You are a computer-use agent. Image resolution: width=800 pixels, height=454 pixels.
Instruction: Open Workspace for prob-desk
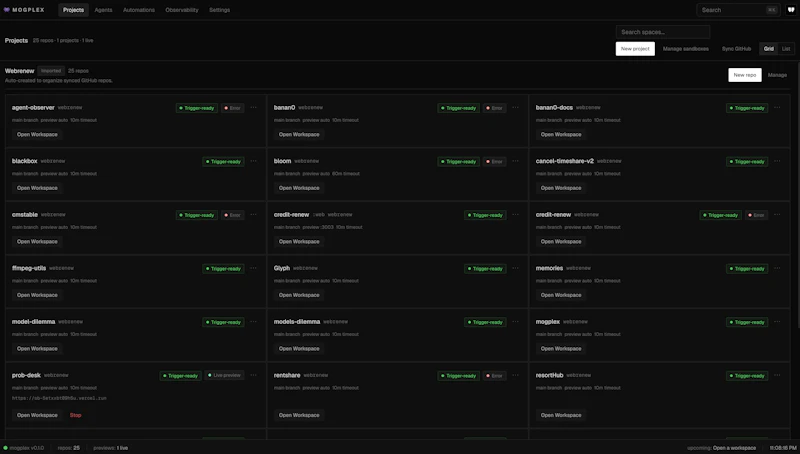click(37, 415)
